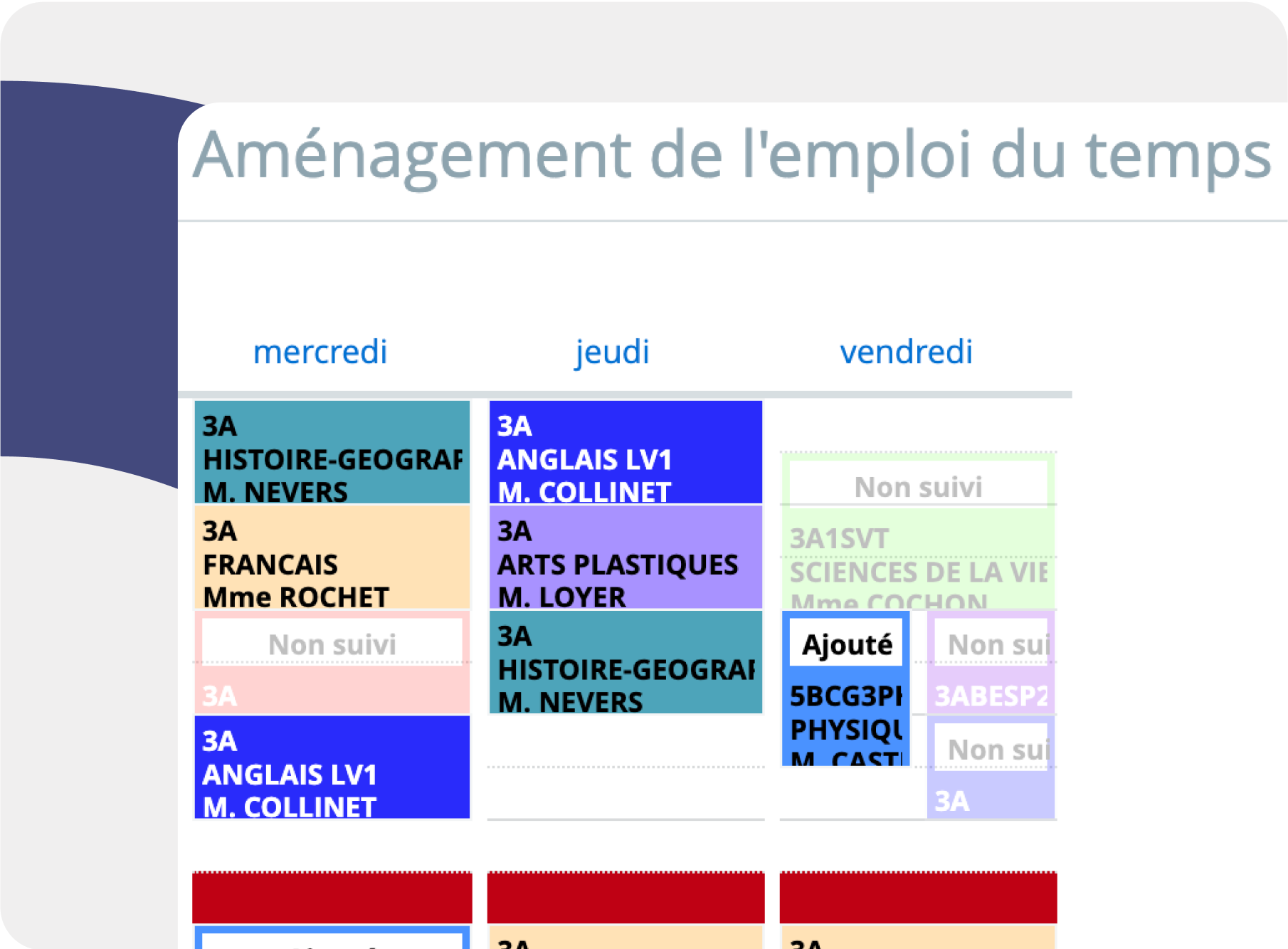Viewport: 1288px width, 949px height.
Task: Click the Ajouté label on Friday
Action: pos(846,644)
